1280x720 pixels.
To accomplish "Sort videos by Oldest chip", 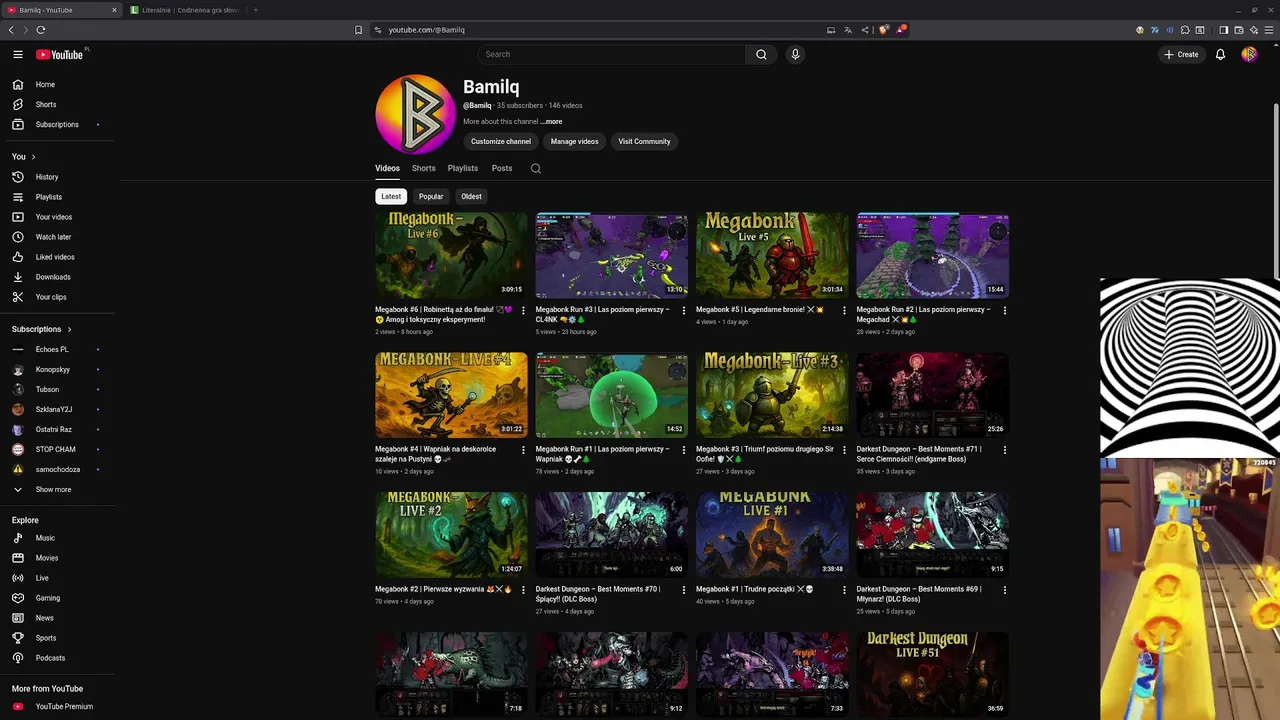I will point(471,196).
